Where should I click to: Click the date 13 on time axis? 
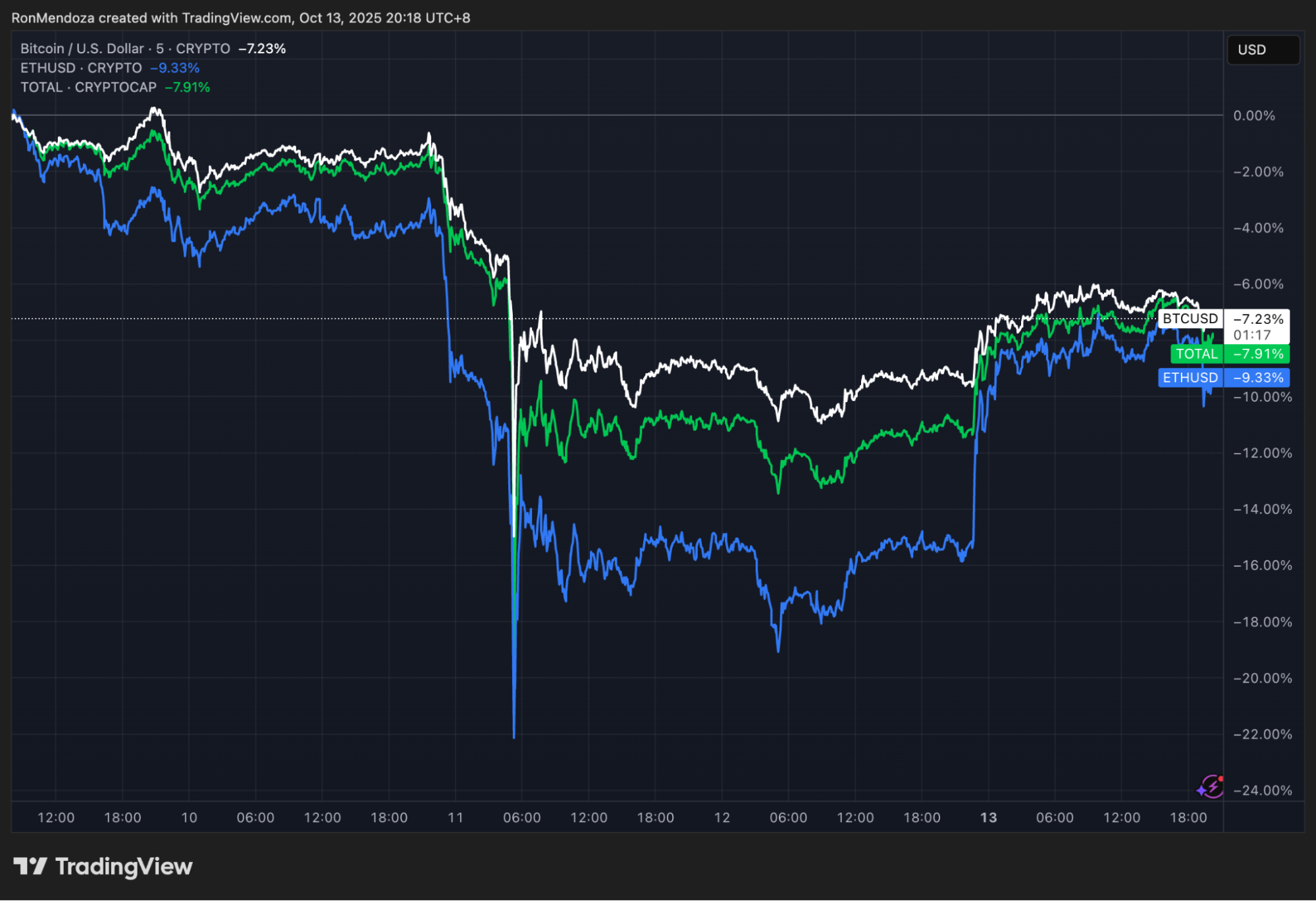[x=988, y=817]
